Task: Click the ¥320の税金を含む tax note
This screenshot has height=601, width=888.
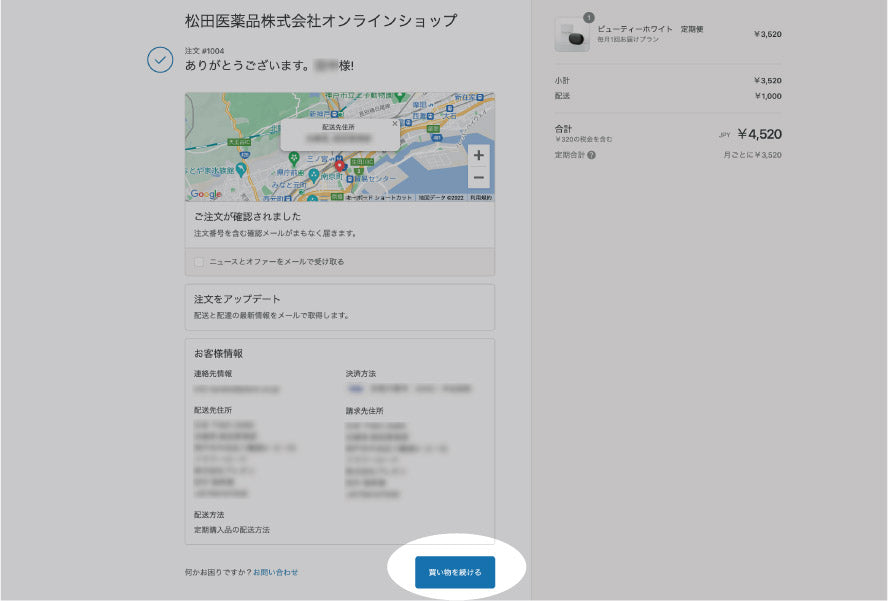Action: pyautogui.click(x=583, y=139)
